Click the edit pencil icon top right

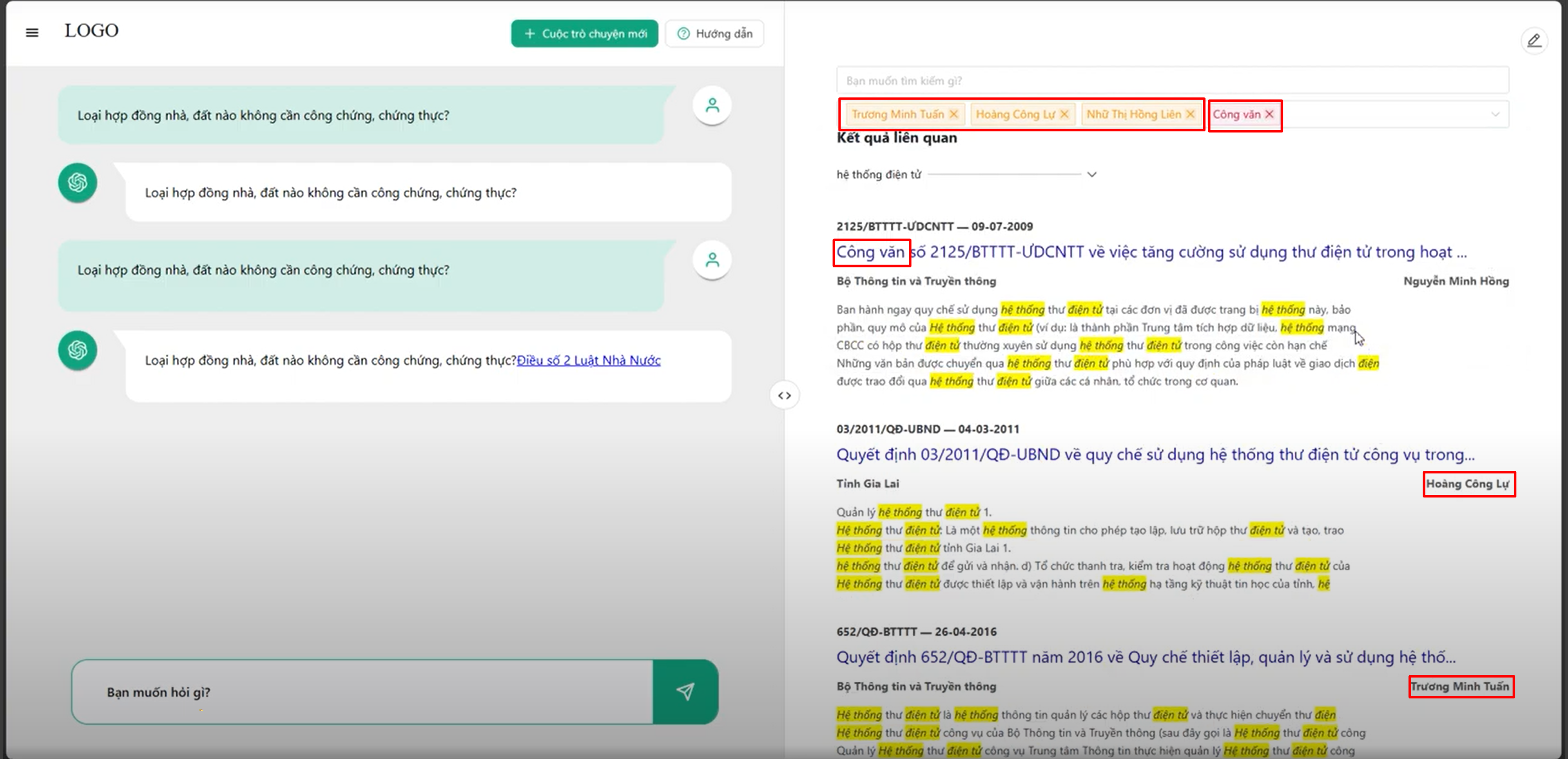(1534, 41)
